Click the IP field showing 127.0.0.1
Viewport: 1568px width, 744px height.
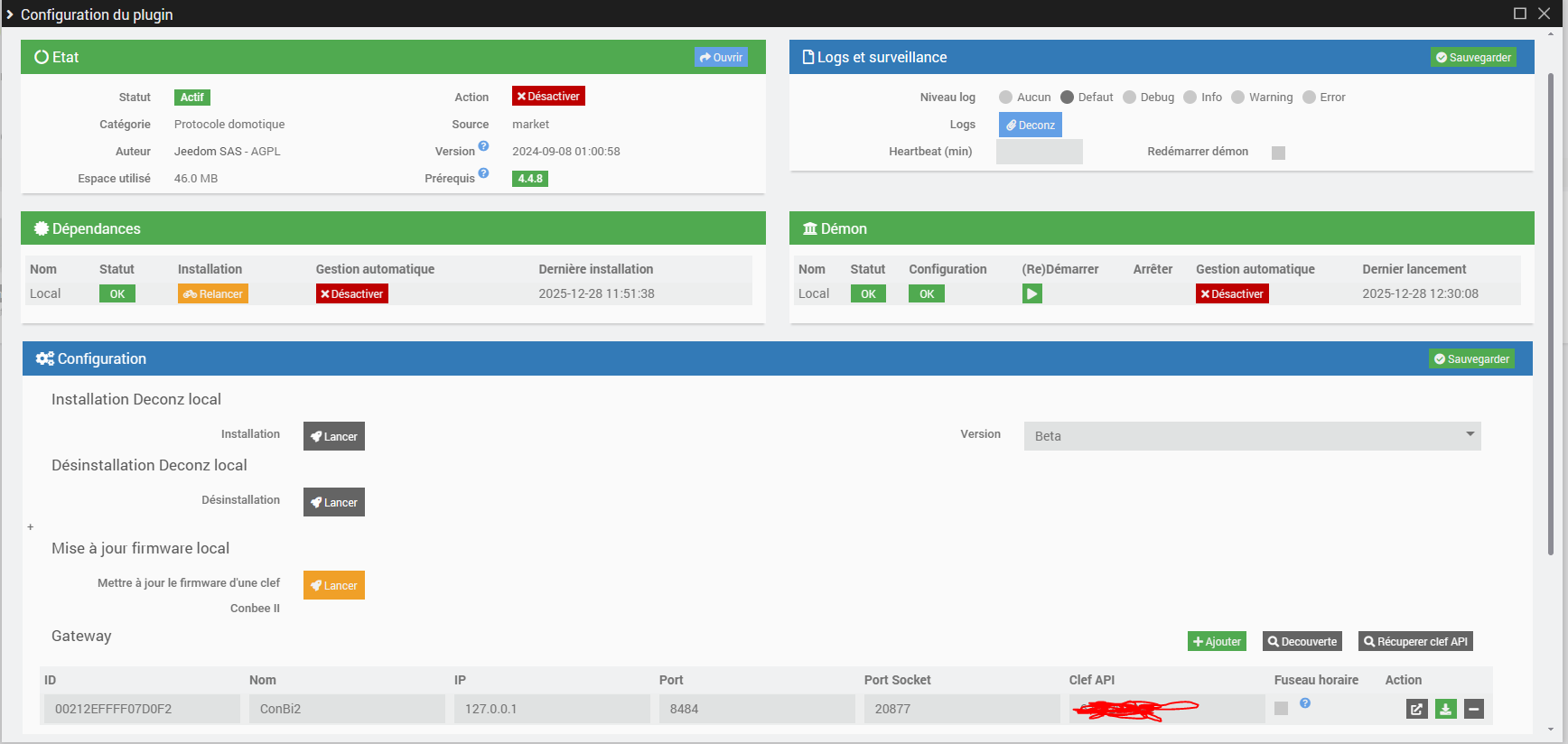click(551, 709)
